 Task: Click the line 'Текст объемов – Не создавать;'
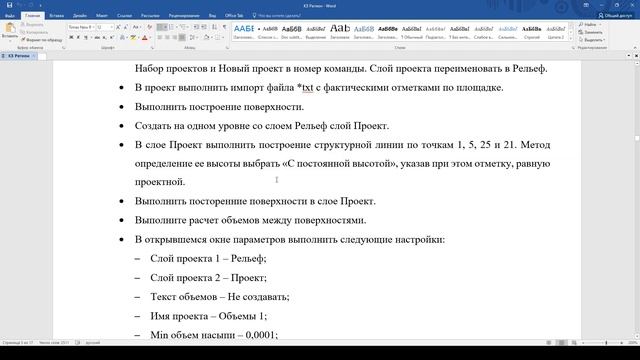tap(220, 297)
